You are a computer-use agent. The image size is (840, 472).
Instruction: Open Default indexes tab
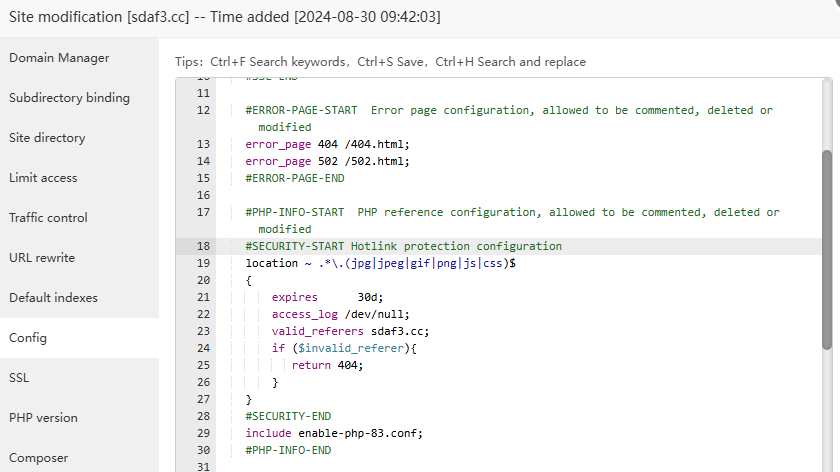coord(53,298)
